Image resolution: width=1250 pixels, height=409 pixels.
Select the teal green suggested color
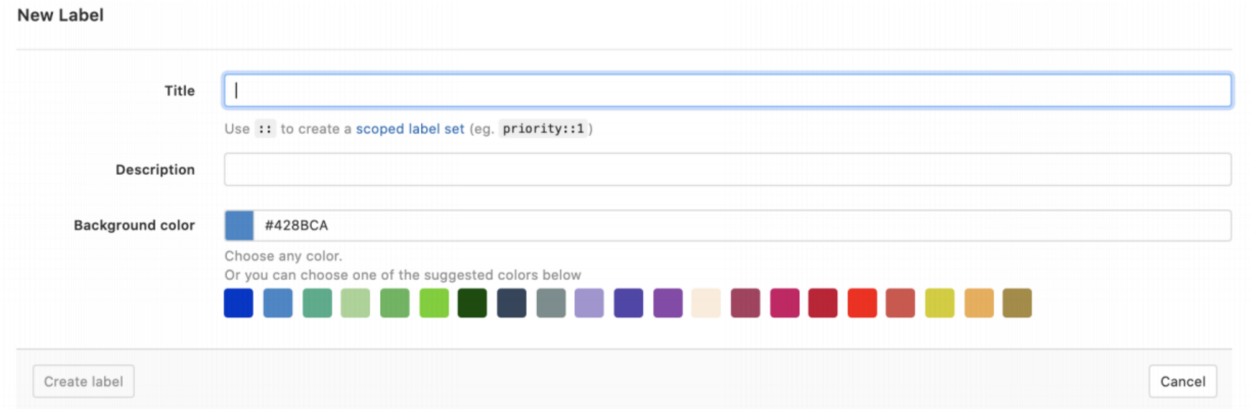(x=317, y=303)
